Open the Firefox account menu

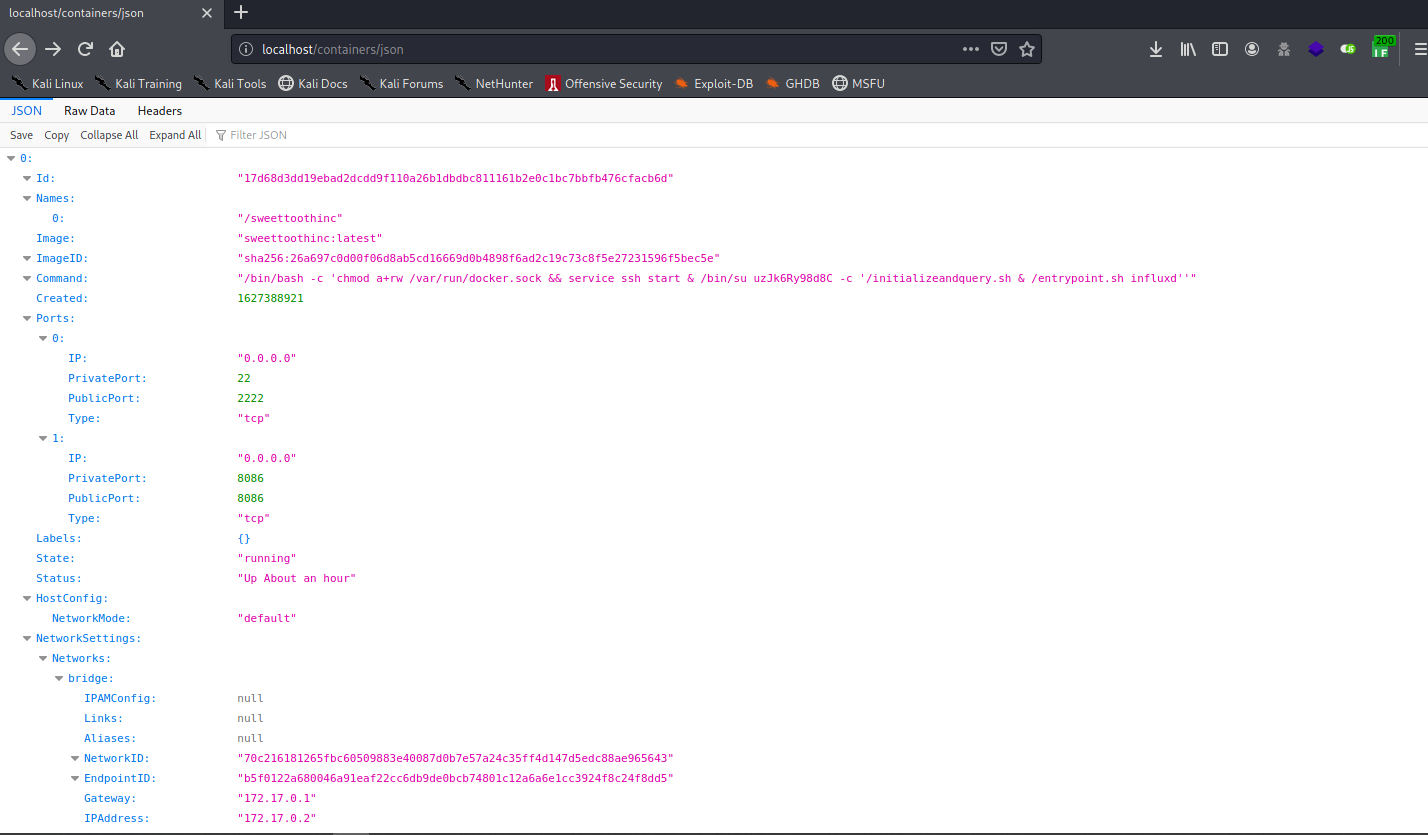pyautogui.click(x=1252, y=48)
